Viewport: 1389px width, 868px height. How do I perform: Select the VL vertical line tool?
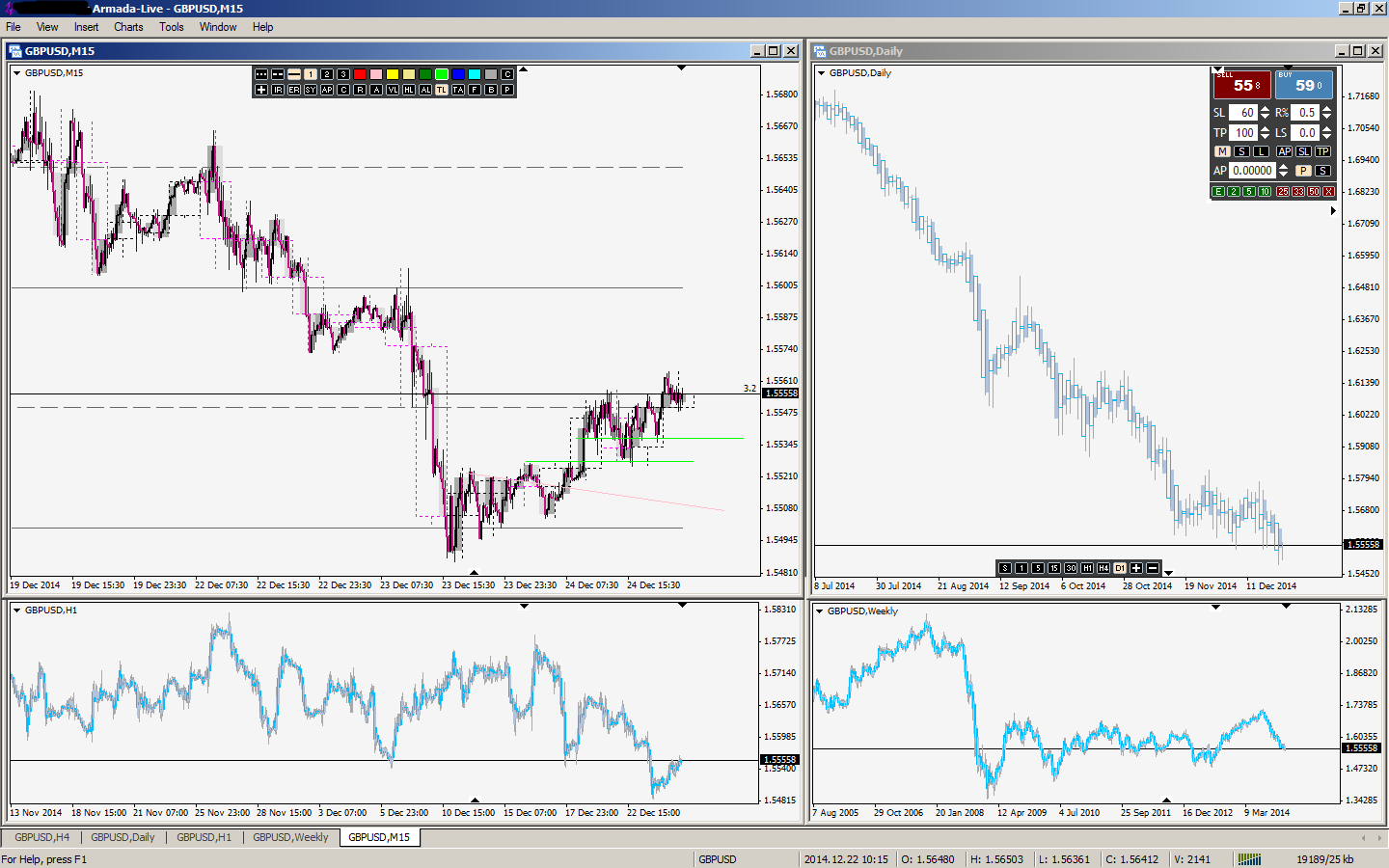pos(393,90)
